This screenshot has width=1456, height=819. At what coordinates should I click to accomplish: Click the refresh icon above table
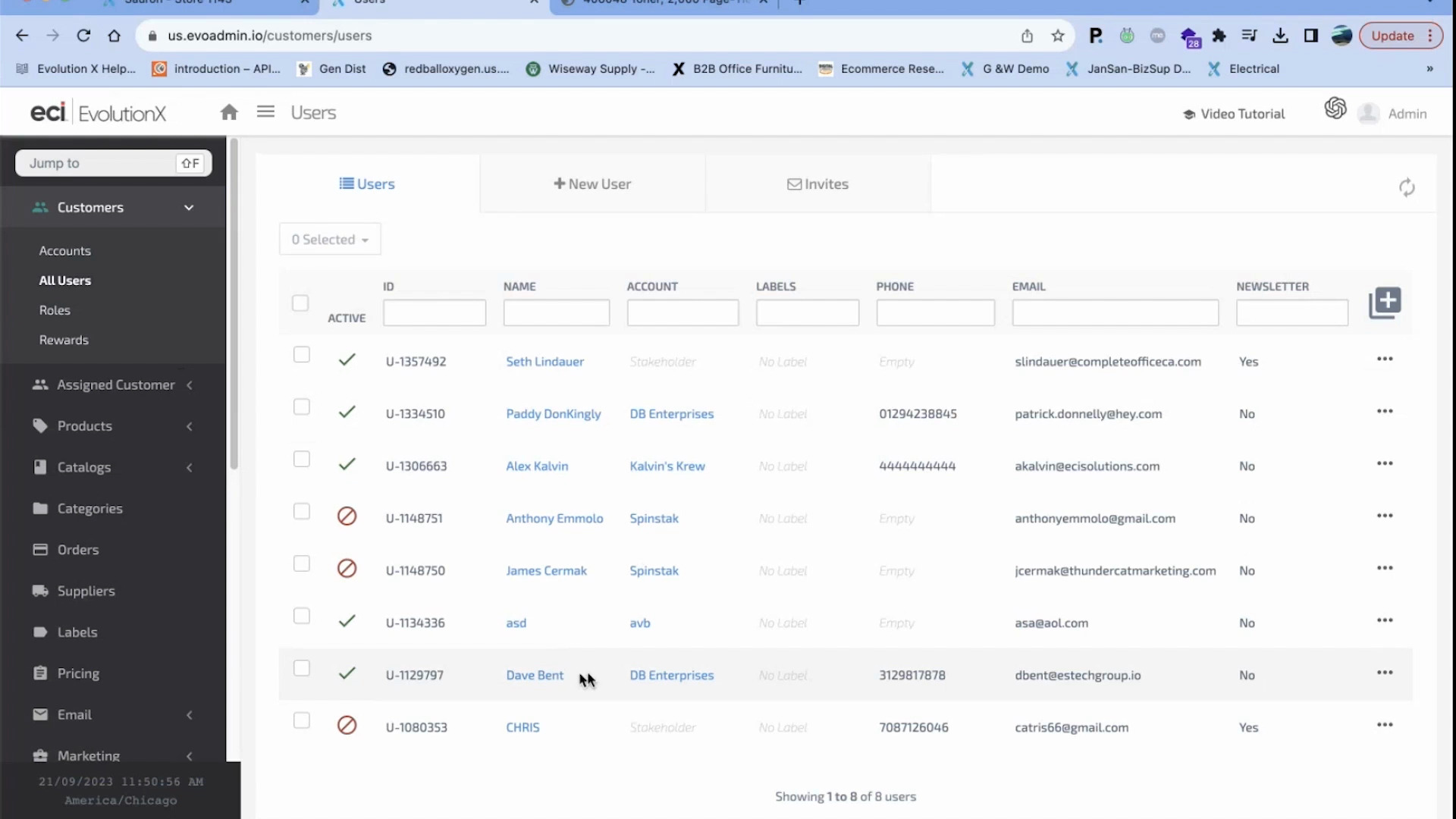point(1407,187)
